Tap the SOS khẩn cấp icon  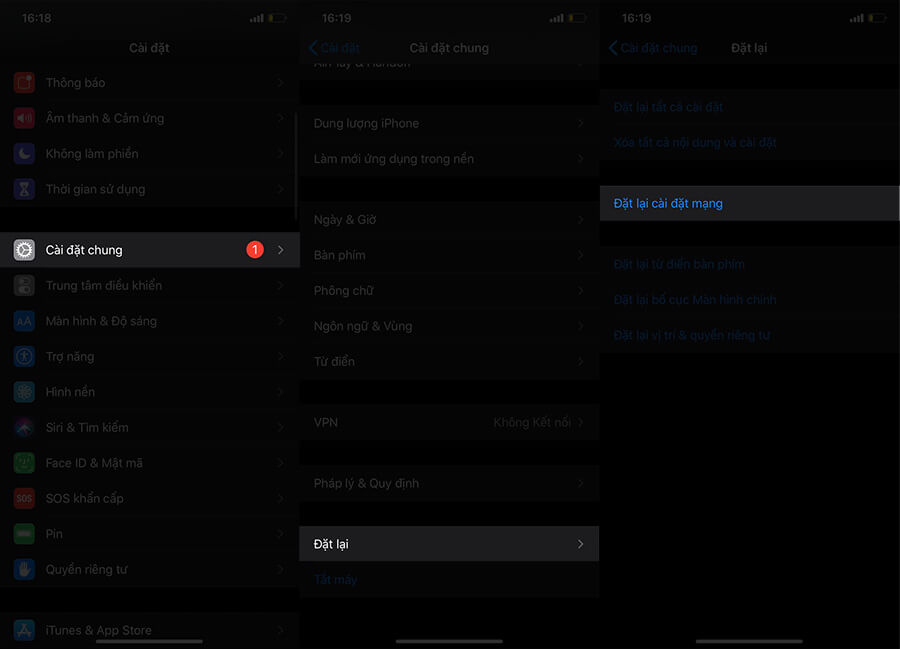click(24, 498)
